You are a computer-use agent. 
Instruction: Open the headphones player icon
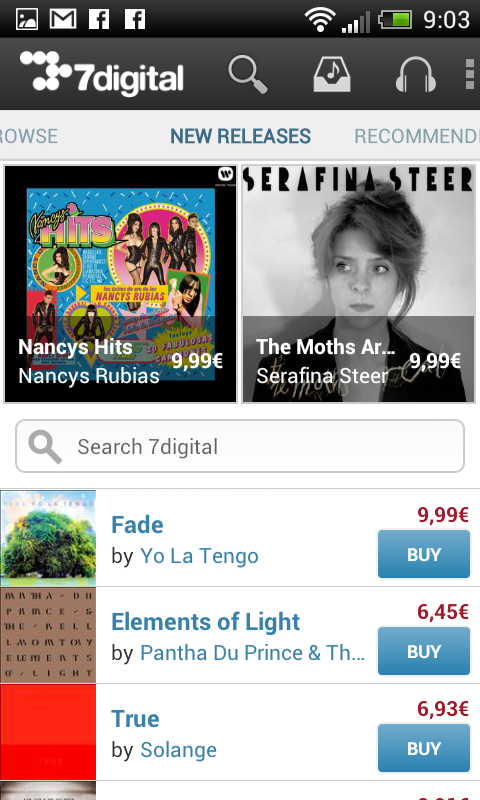click(x=416, y=74)
